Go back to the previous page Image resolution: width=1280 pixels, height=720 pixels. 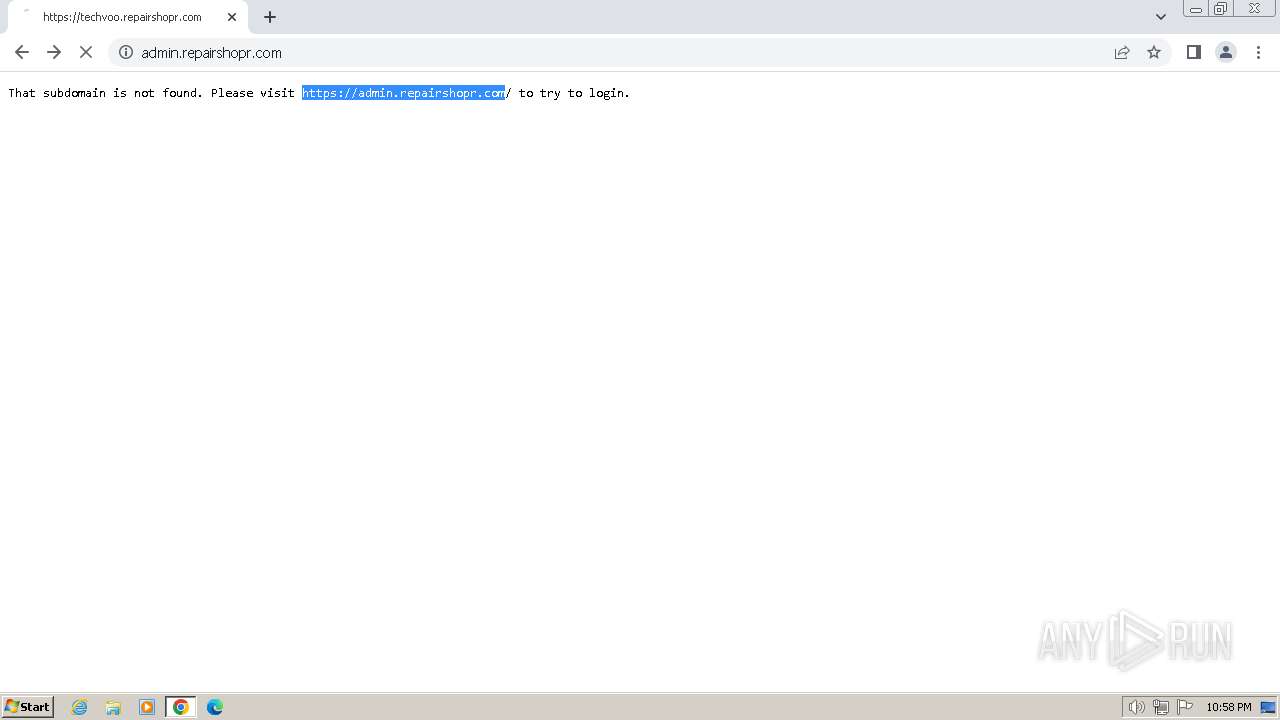[x=22, y=52]
